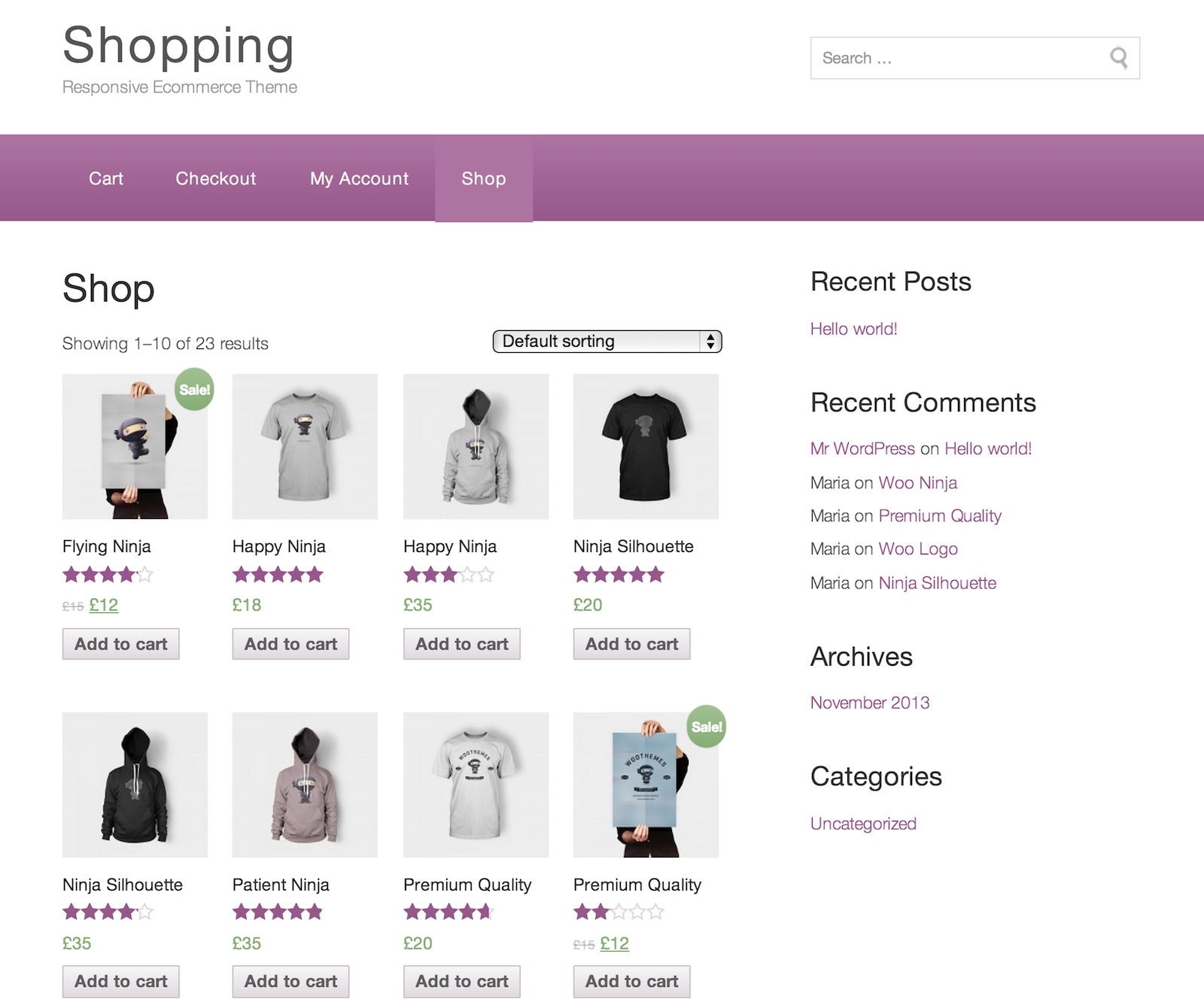
Task: Open the My Account menu item
Action: click(359, 178)
